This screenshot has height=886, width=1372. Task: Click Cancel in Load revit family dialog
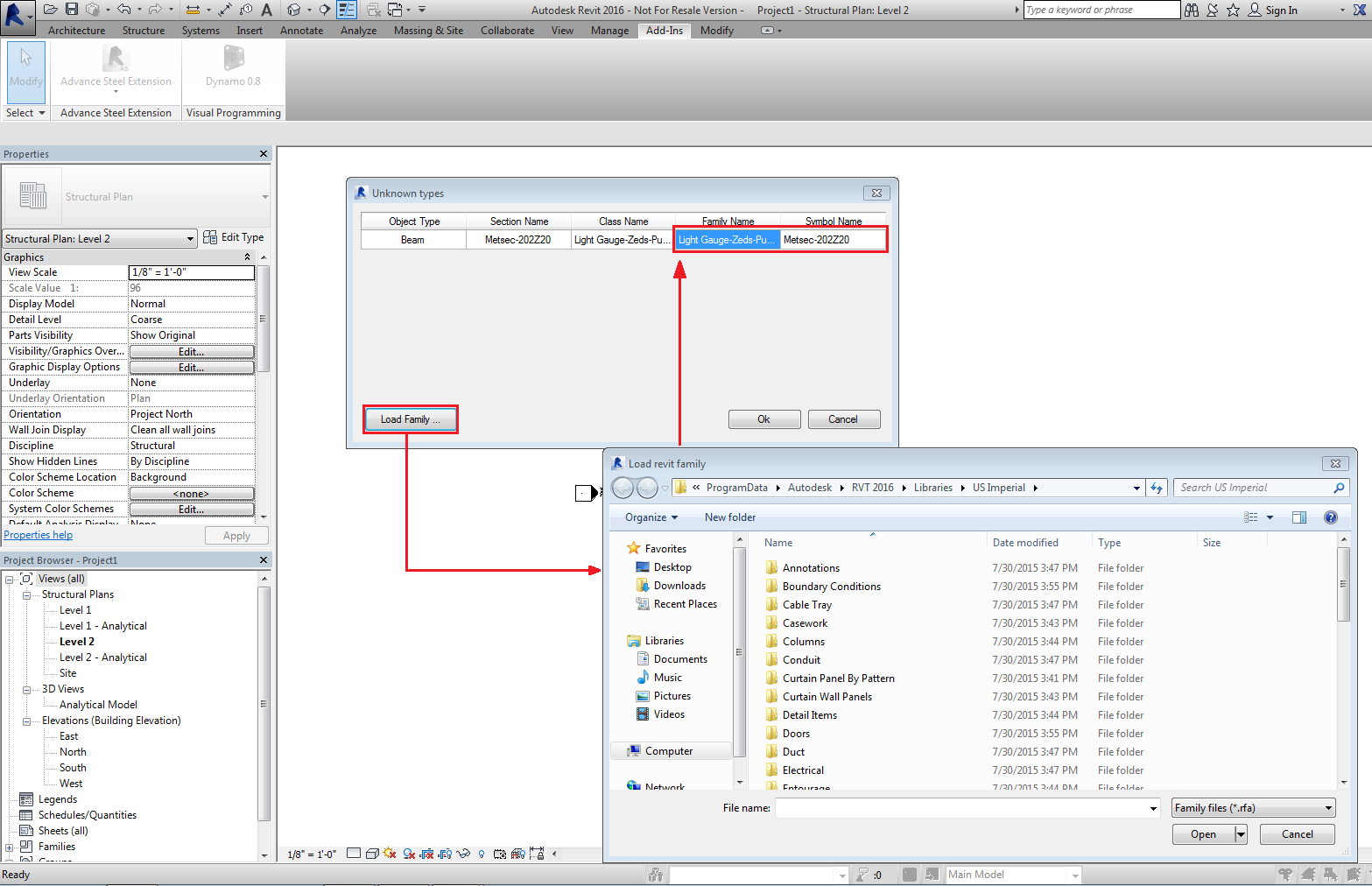(1298, 834)
